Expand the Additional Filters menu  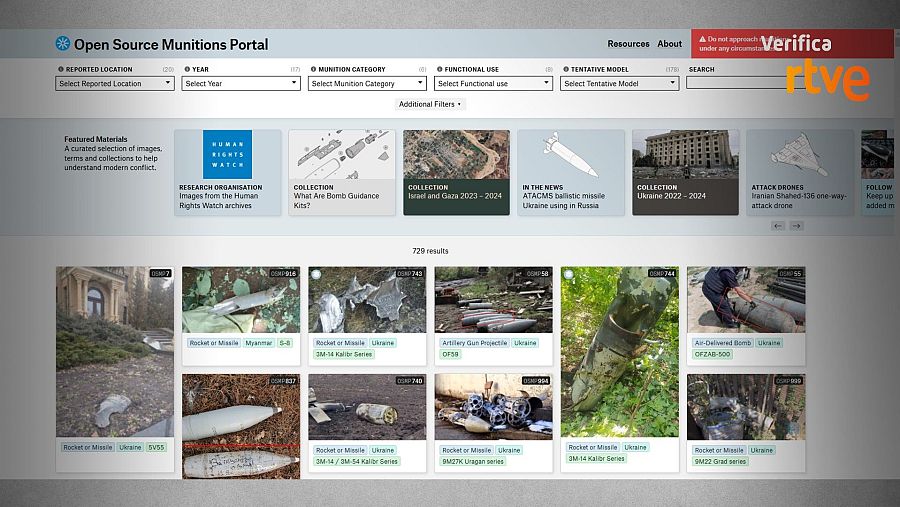pos(430,104)
